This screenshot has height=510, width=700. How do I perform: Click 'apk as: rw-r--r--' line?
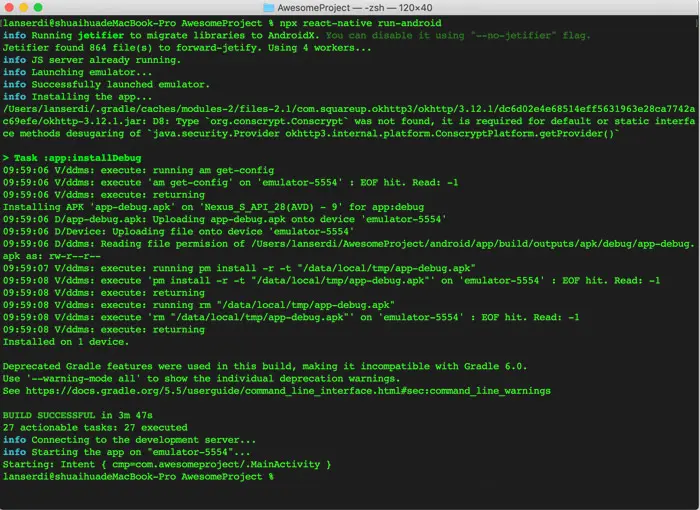click(52, 256)
